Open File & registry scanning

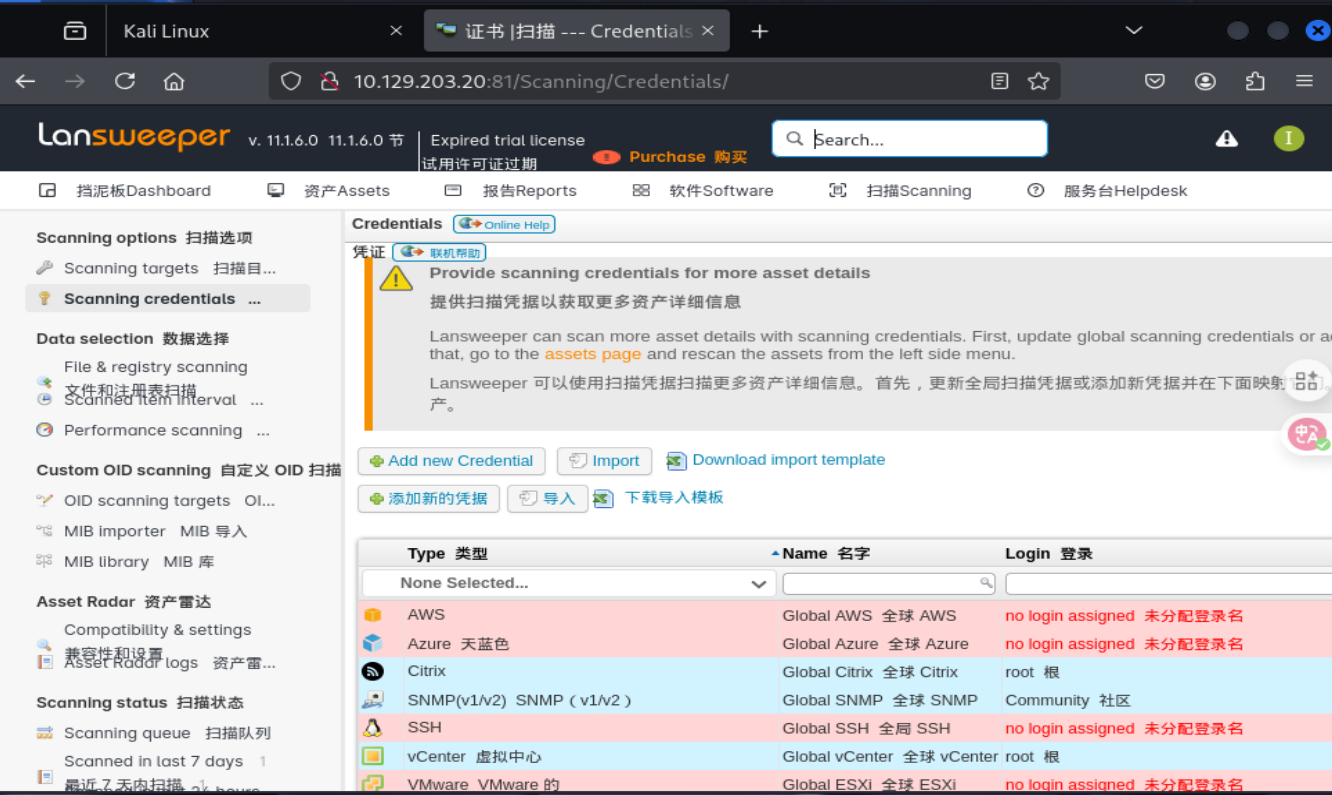(155, 367)
